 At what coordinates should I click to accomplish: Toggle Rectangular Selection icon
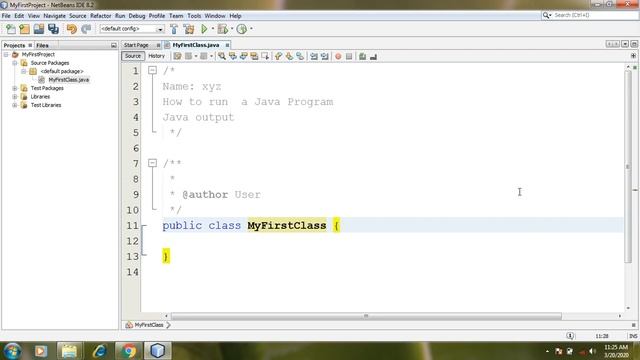pos(265,56)
